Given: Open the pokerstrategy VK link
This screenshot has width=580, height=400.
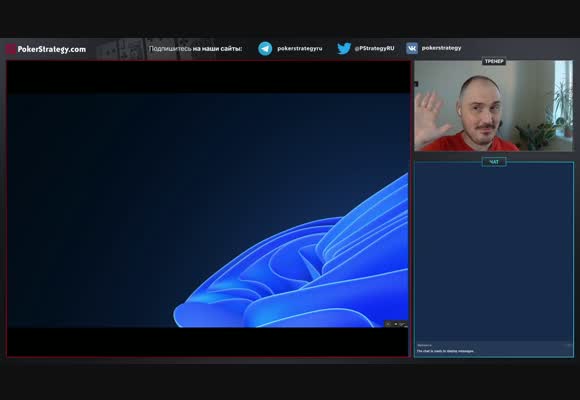Looking at the screenshot, I should click(441, 48).
